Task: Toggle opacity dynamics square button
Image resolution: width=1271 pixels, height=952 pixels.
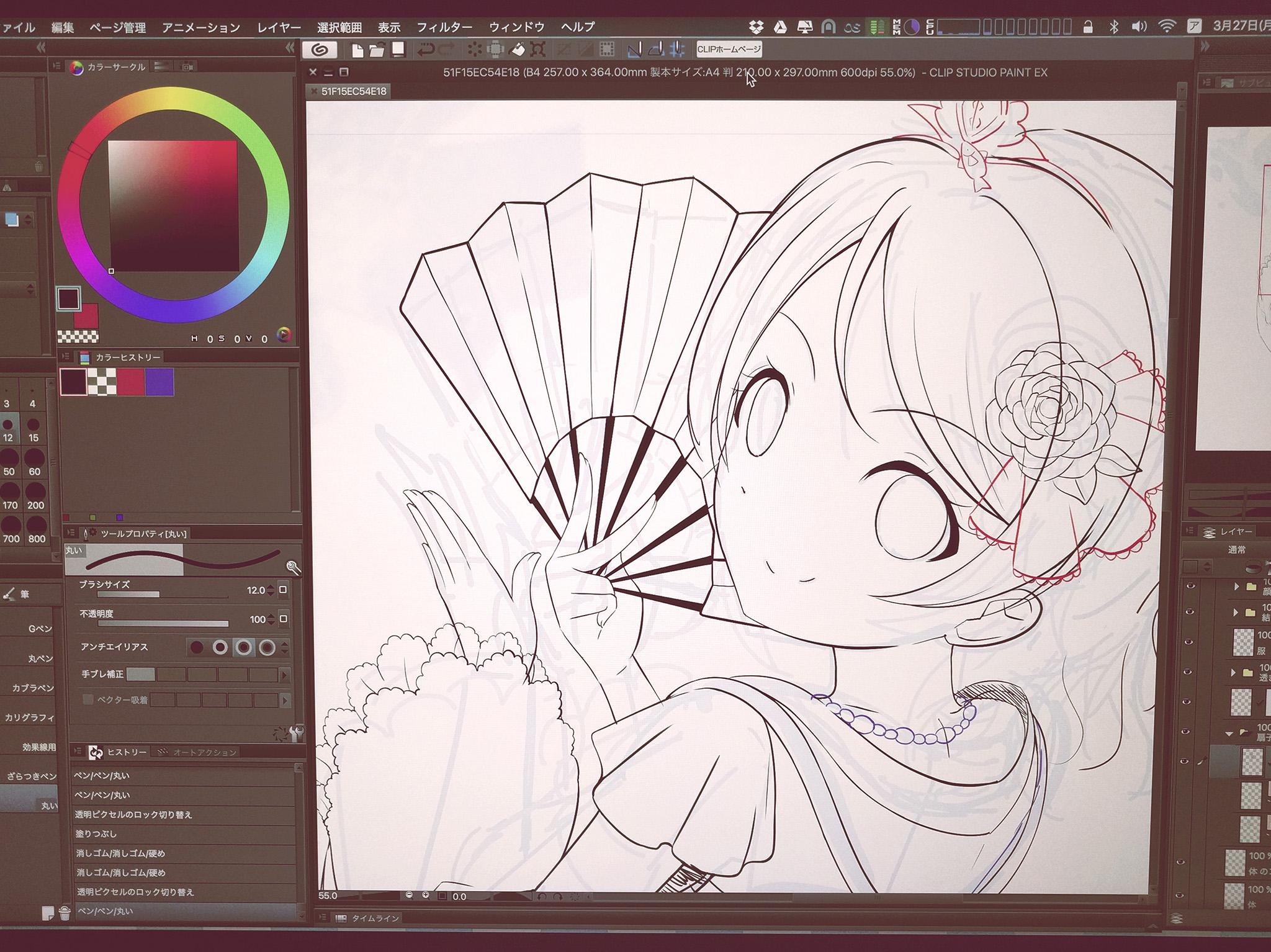Action: (283, 619)
